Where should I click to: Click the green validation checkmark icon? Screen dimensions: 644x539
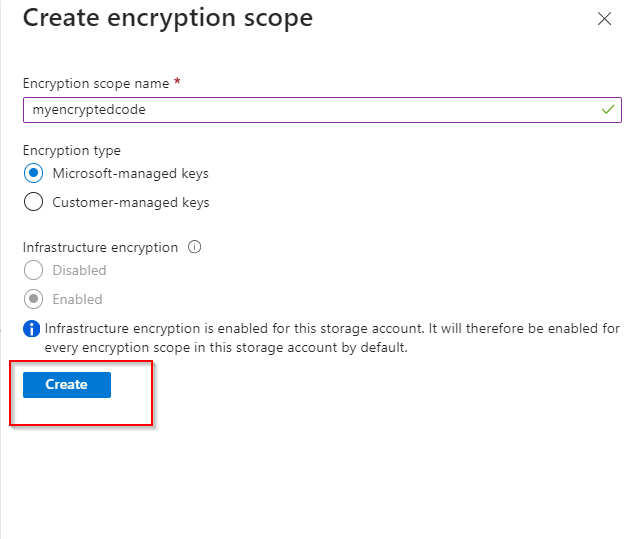pos(607,110)
